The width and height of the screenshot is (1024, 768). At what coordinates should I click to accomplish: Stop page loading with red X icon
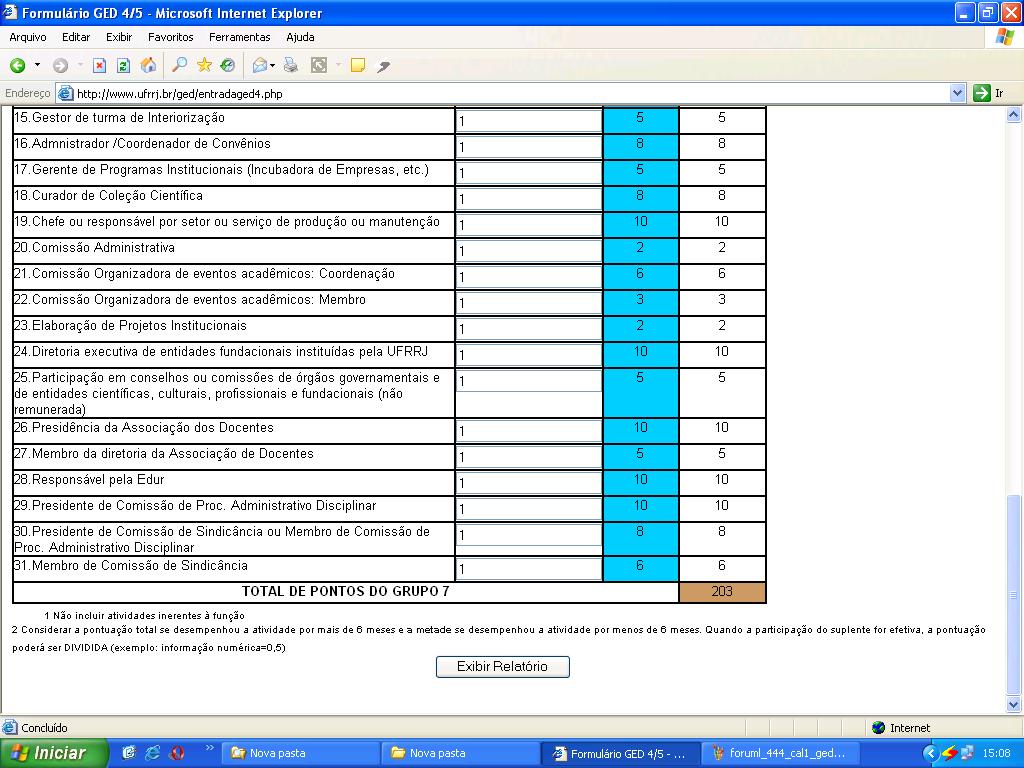coord(99,65)
